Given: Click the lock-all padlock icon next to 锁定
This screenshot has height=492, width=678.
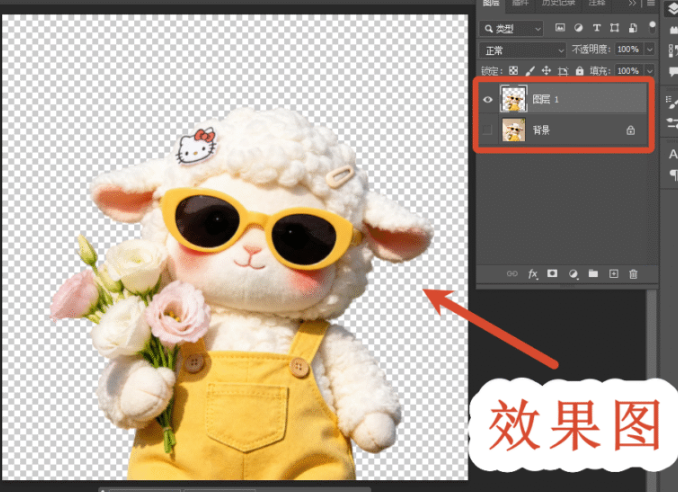Looking at the screenshot, I should [580, 70].
